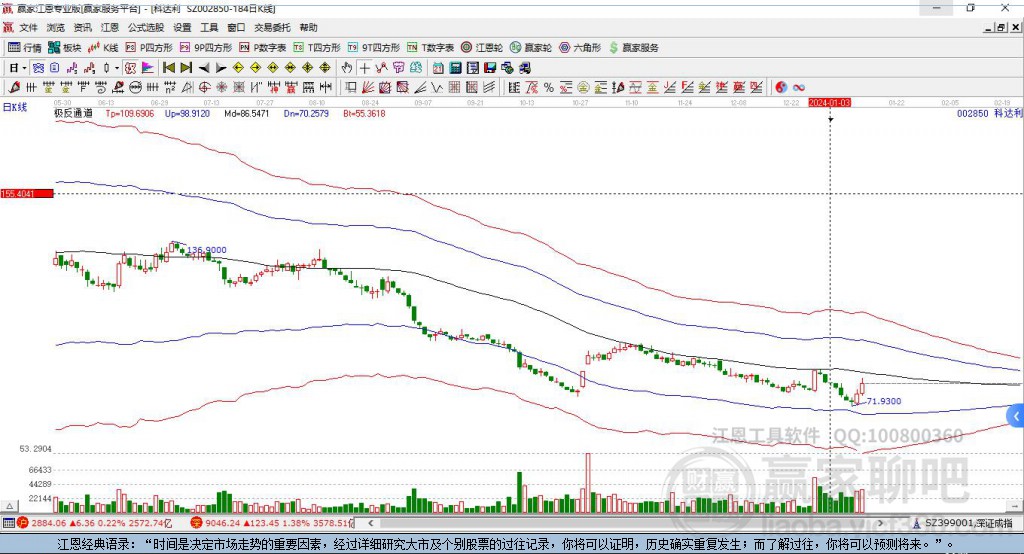Click the 行情 quotes button
Image resolution: width=1024 pixels, height=554 pixels.
(x=25, y=48)
